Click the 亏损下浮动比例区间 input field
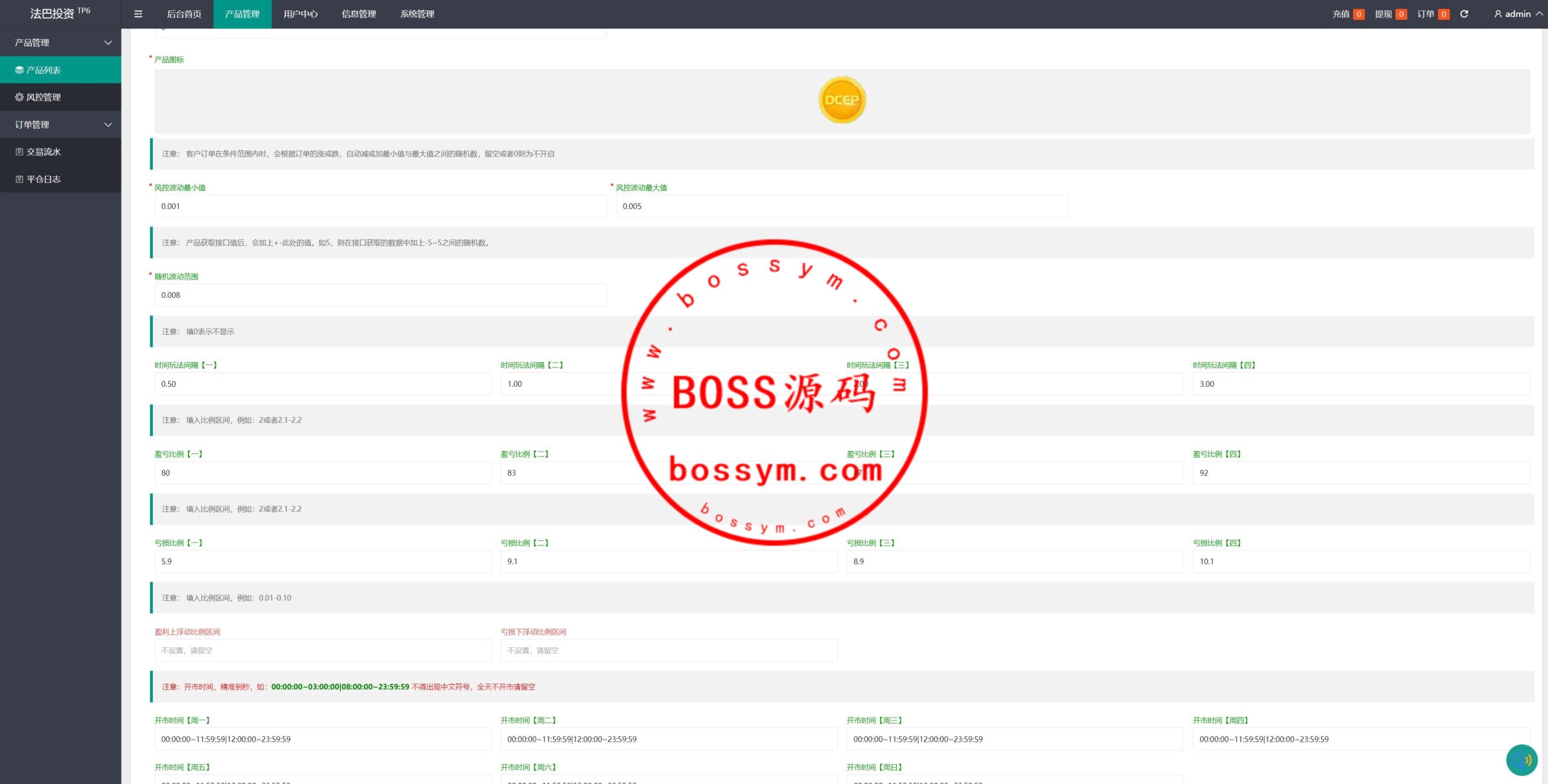Viewport: 1548px width, 784px height. 669,650
